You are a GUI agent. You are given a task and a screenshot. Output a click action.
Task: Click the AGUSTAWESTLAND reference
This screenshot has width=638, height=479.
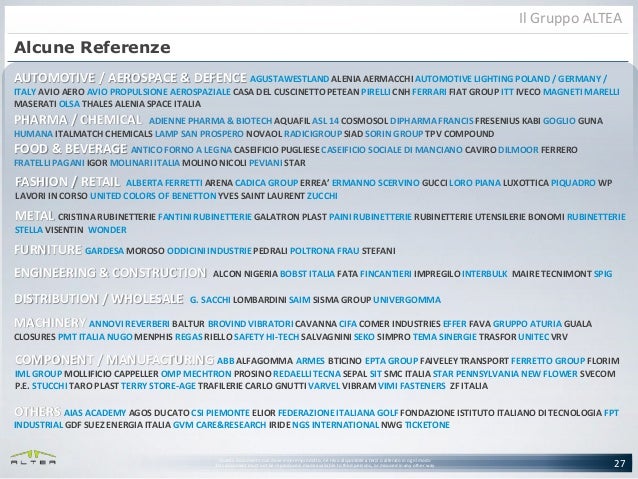(x=289, y=79)
